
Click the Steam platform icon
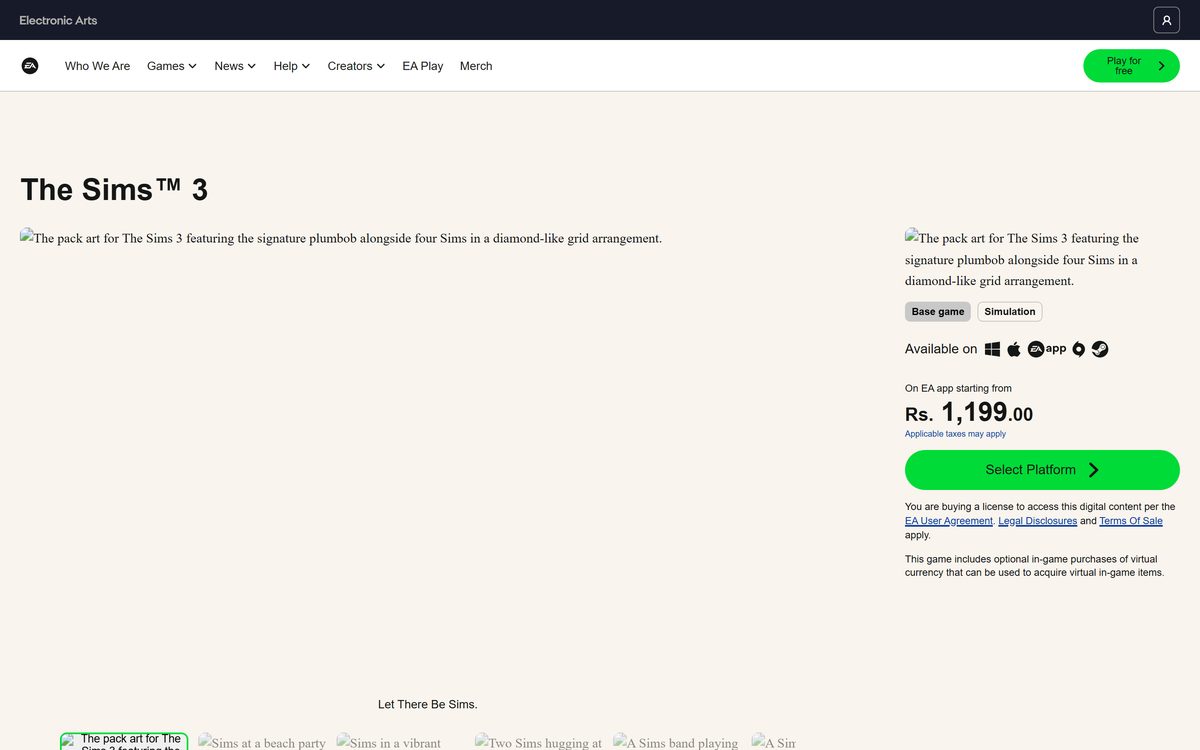pos(1100,349)
